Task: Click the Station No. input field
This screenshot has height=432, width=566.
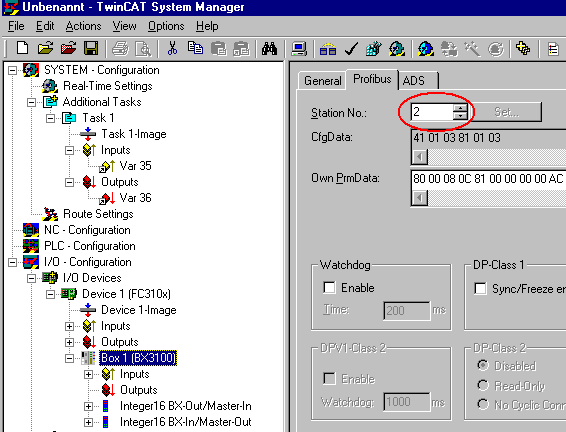Action: (432, 112)
